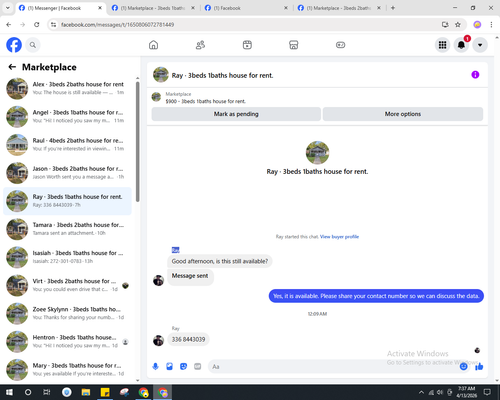
Task: Open Alex 3beds 2baths conversation
Action: (67, 88)
